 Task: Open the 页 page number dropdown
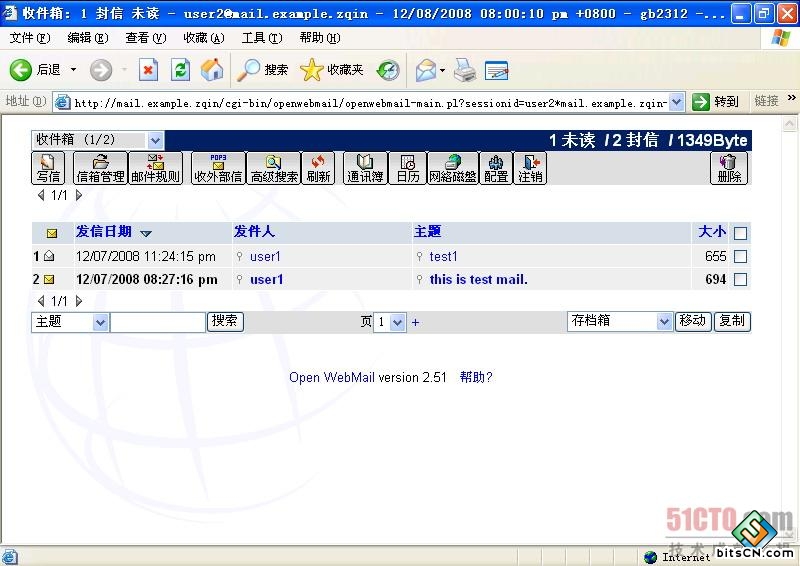[397, 323]
